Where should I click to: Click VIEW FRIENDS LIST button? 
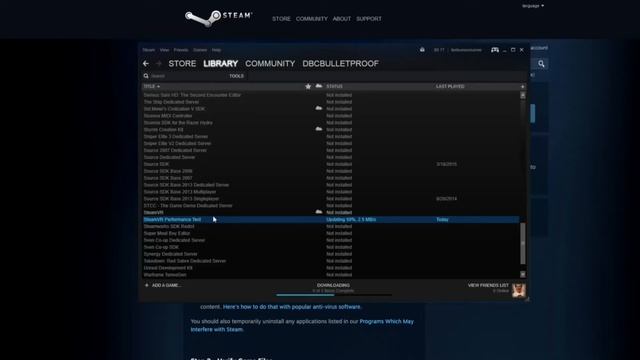[488, 285]
